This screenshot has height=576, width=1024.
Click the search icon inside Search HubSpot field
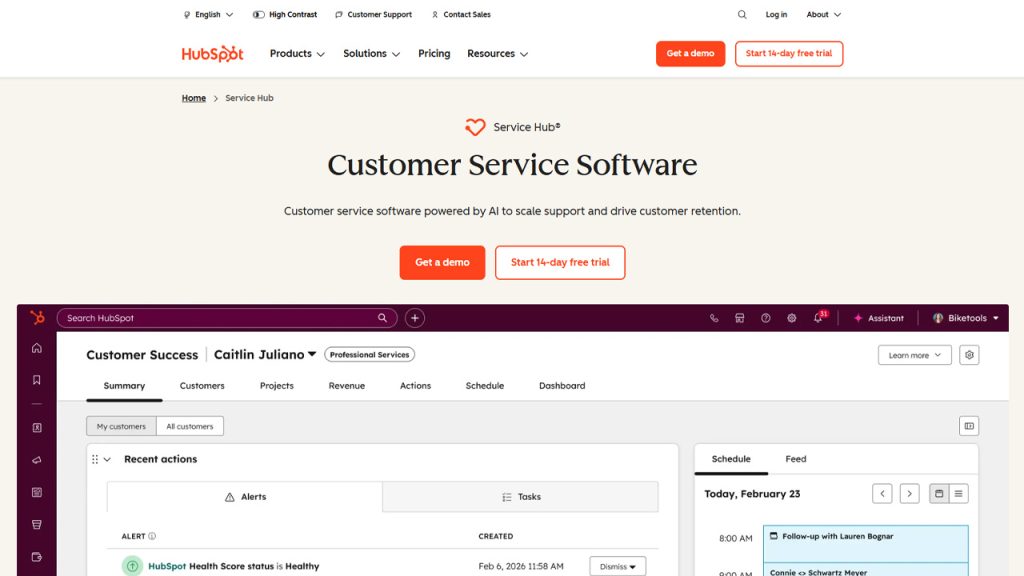coord(383,318)
